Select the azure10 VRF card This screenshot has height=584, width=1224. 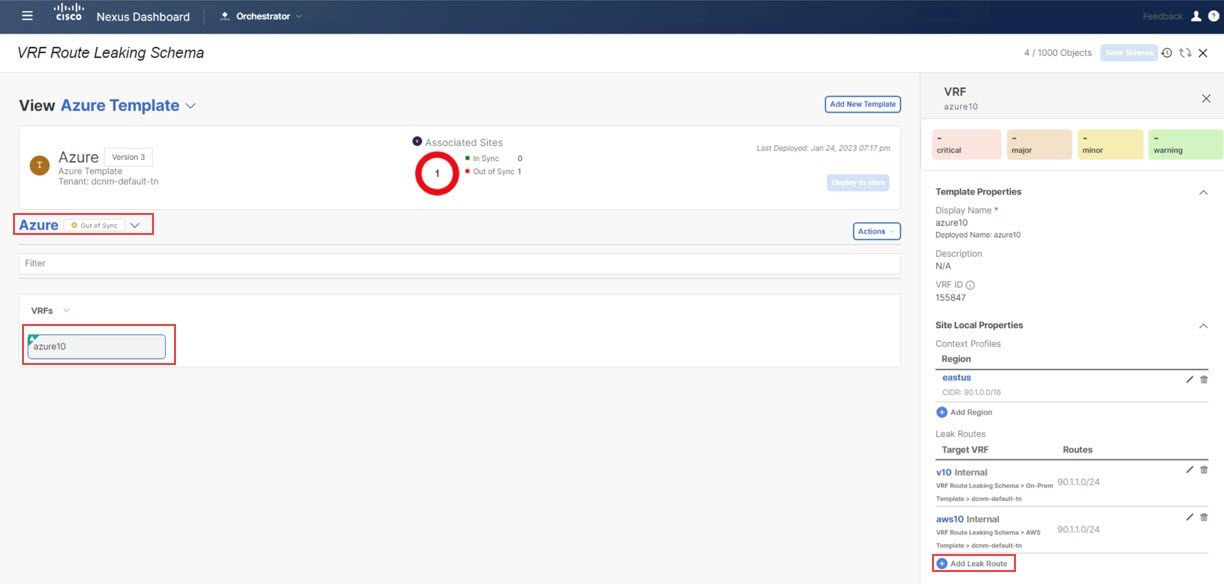pyautogui.click(x=96, y=346)
